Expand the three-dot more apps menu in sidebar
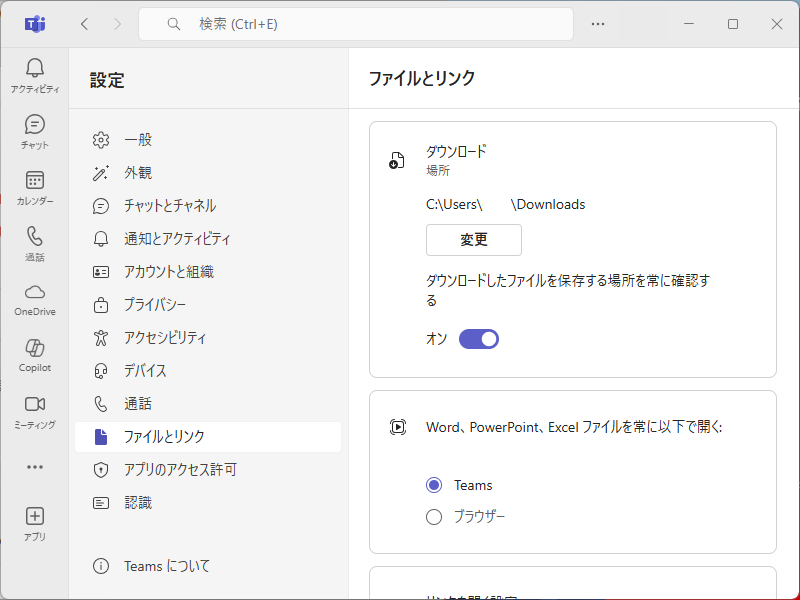 pos(35,467)
